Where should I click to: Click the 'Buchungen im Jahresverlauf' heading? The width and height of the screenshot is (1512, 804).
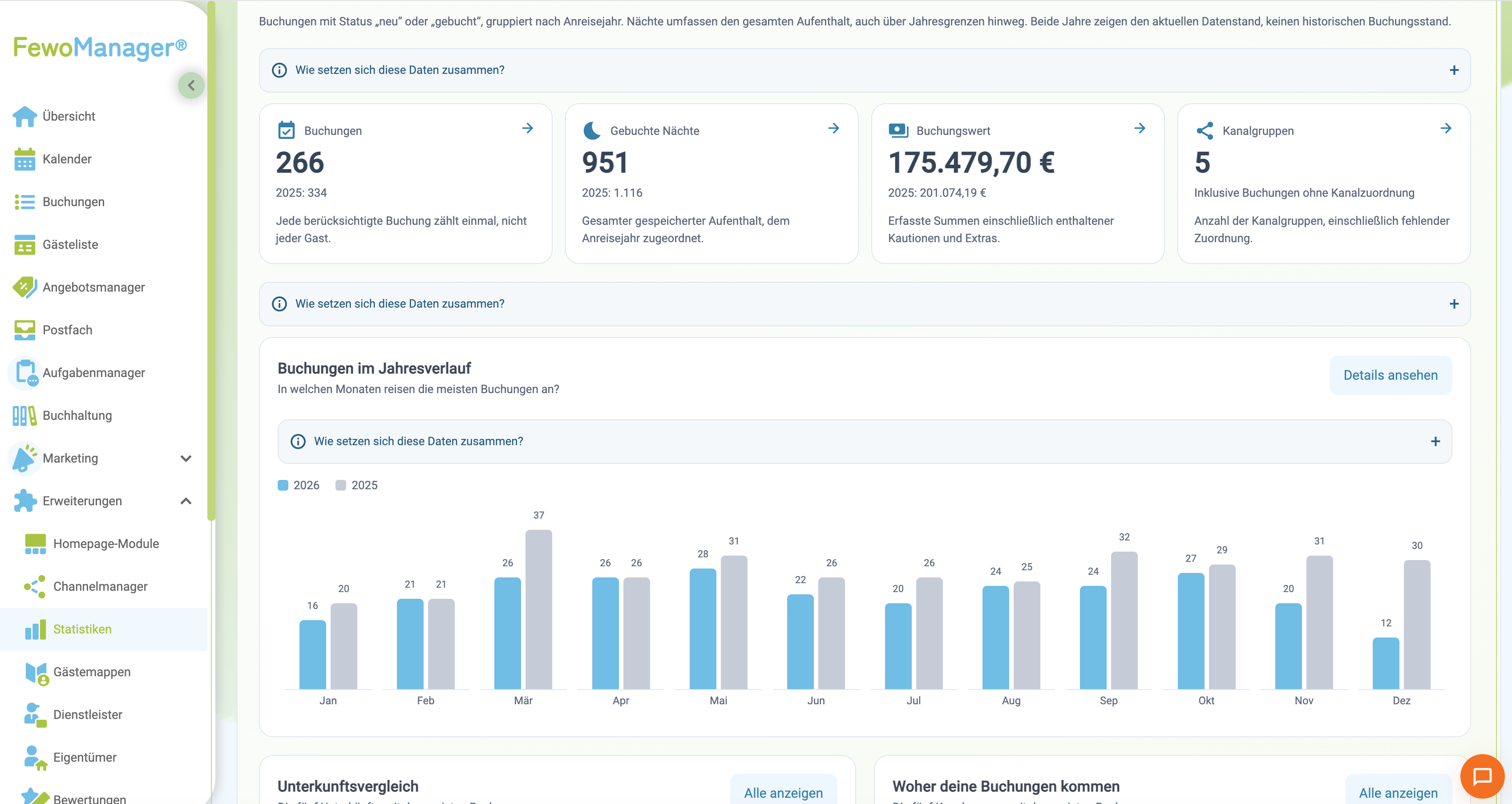tap(374, 368)
